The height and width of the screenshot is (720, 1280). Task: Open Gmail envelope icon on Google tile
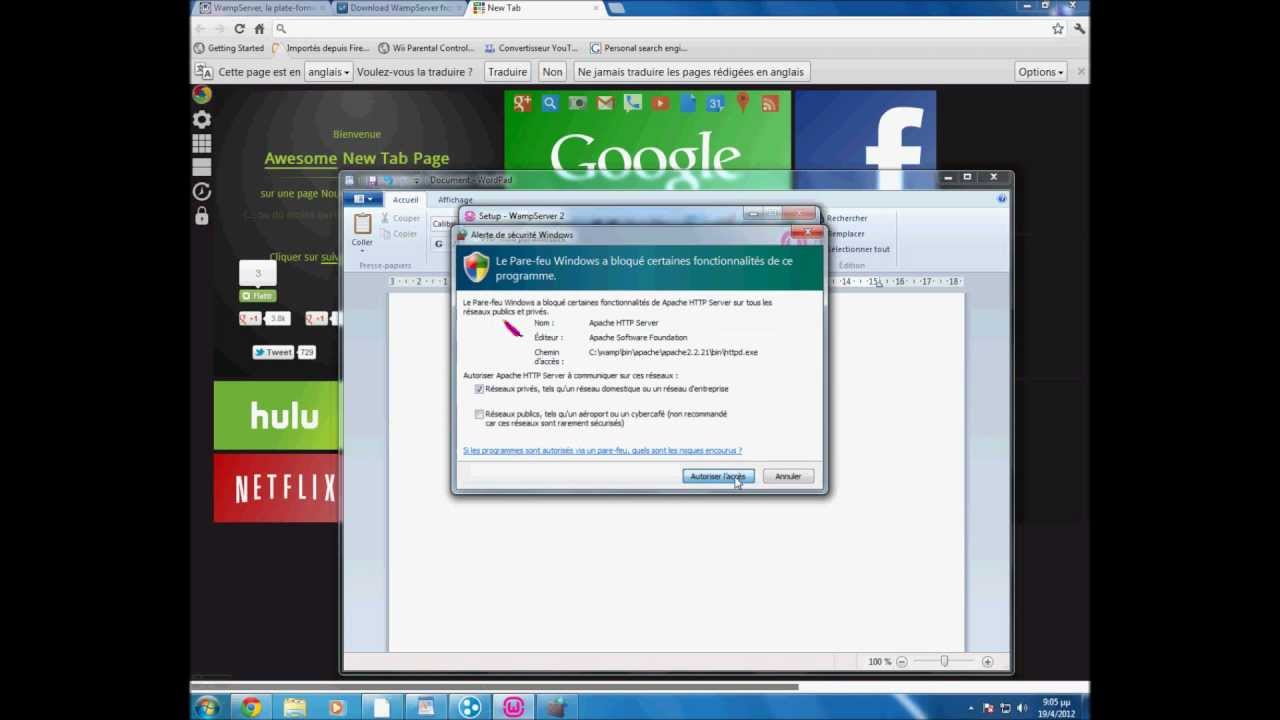605,103
